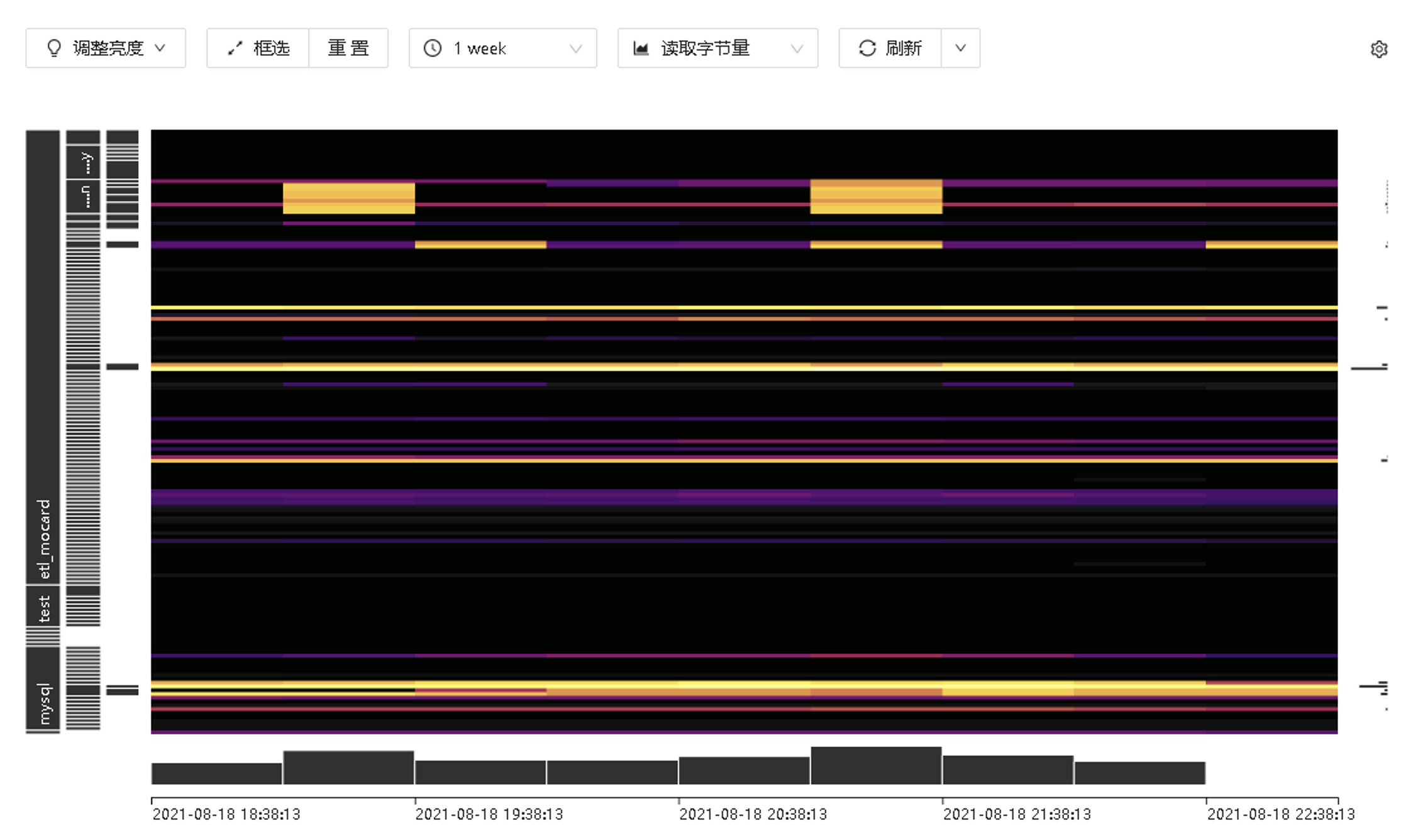
Task: Open the 读取字节量 metric dropdown
Action: pos(717,48)
